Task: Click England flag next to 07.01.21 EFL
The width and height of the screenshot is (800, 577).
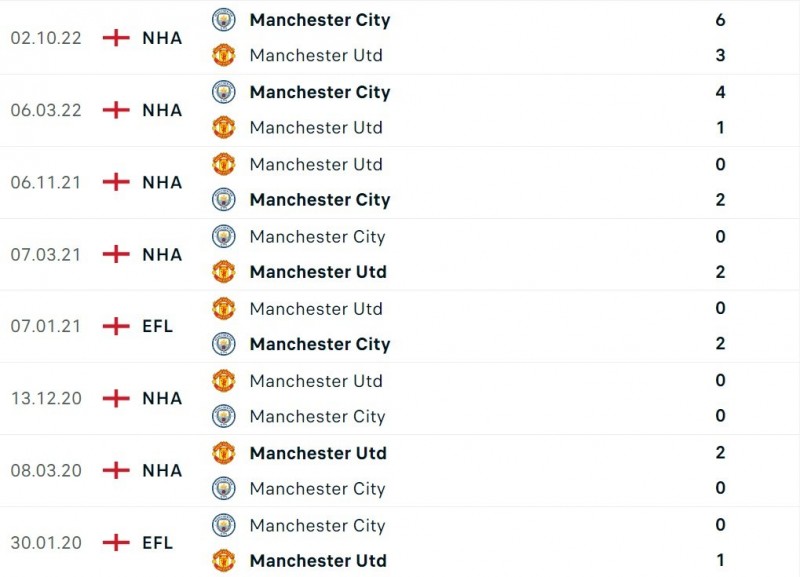Action: point(117,326)
